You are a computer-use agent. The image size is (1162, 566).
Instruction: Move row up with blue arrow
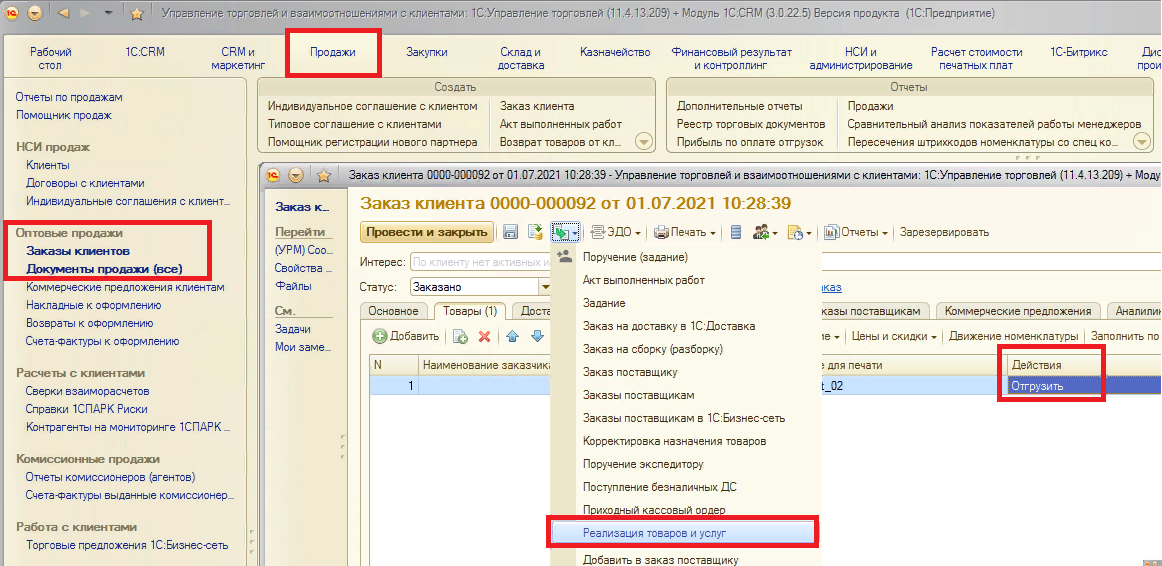click(513, 337)
